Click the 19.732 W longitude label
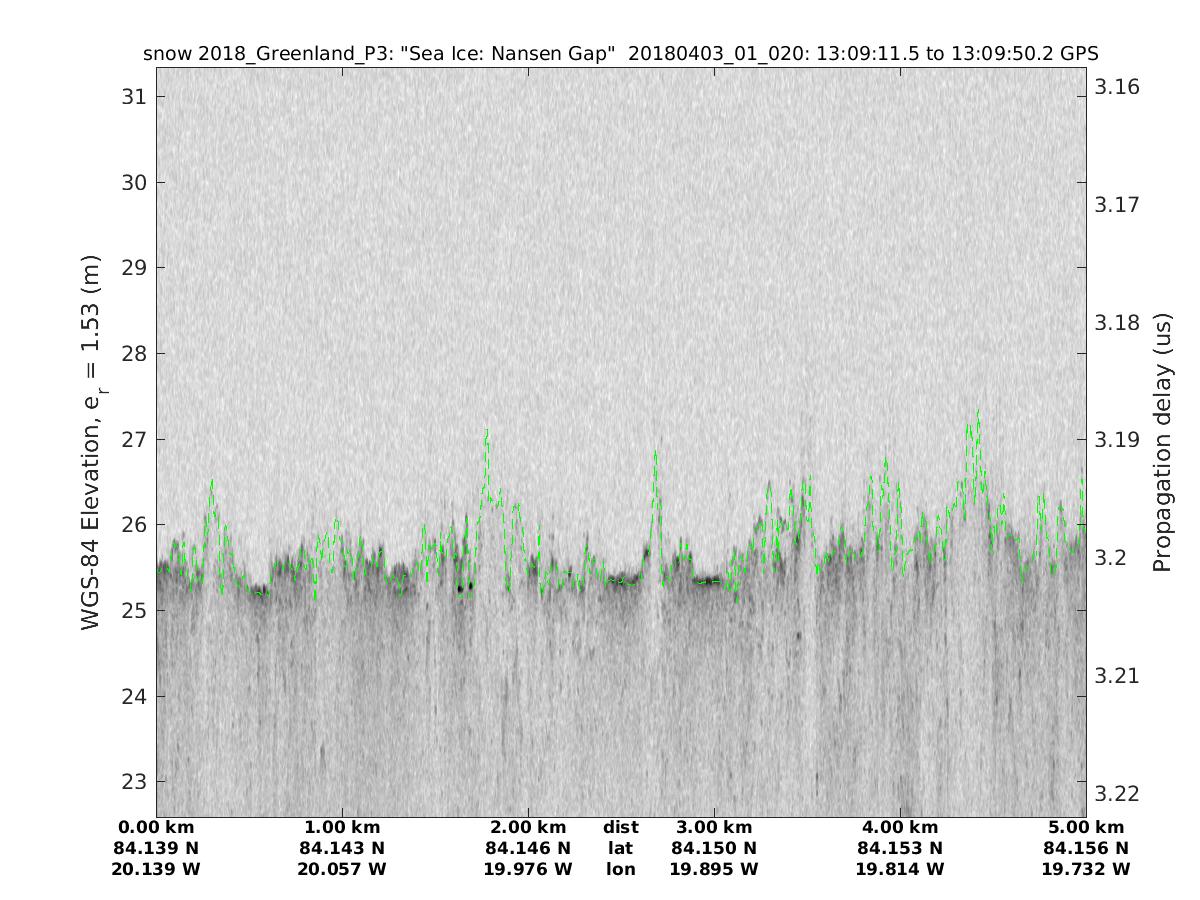 [1086, 870]
